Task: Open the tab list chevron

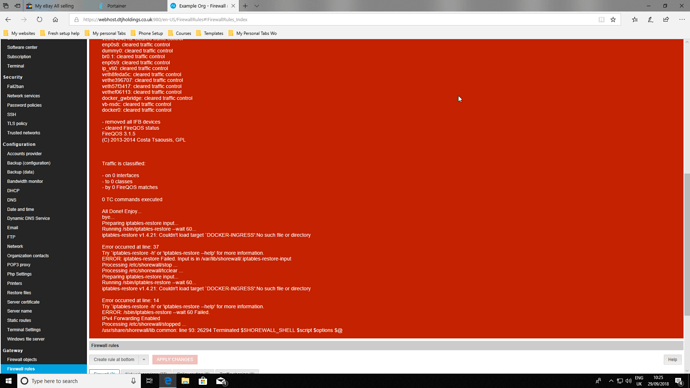Action: click(x=257, y=6)
